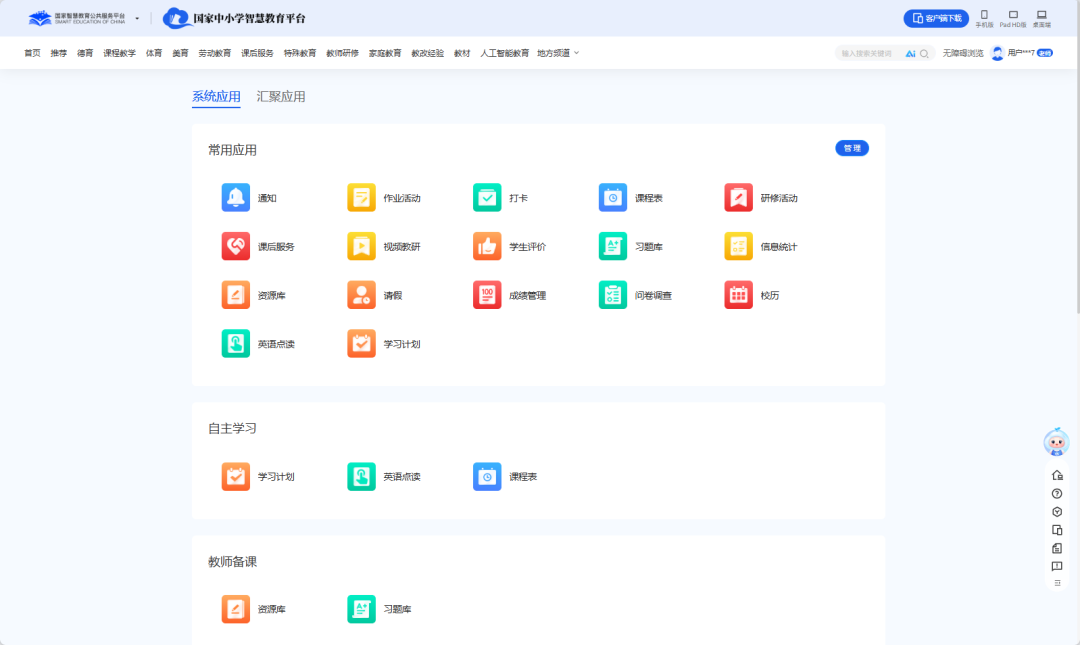1080x645 pixels.
Task: Switch to the 汇聚应用 tab
Action: coord(281,97)
